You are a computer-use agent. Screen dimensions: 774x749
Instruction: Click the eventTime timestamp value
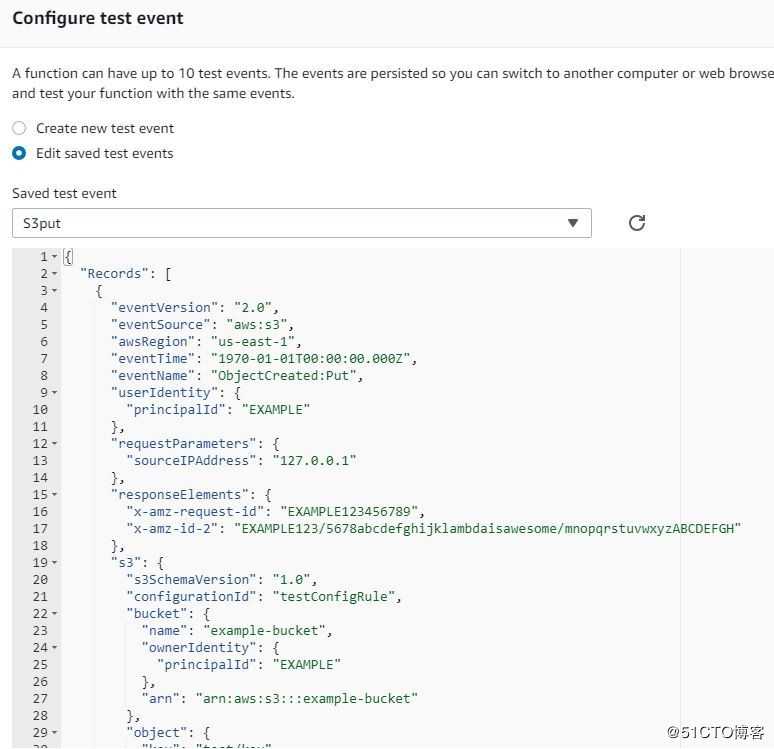310,358
